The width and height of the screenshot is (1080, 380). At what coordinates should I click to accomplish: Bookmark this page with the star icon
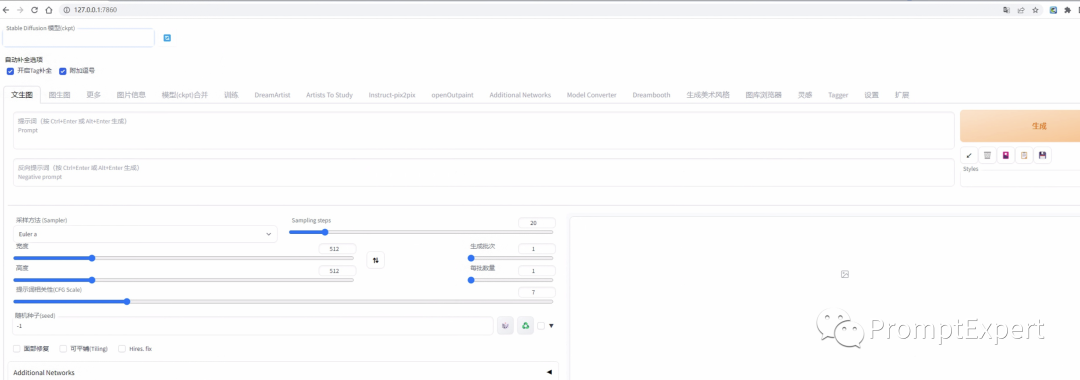[x=1035, y=10]
